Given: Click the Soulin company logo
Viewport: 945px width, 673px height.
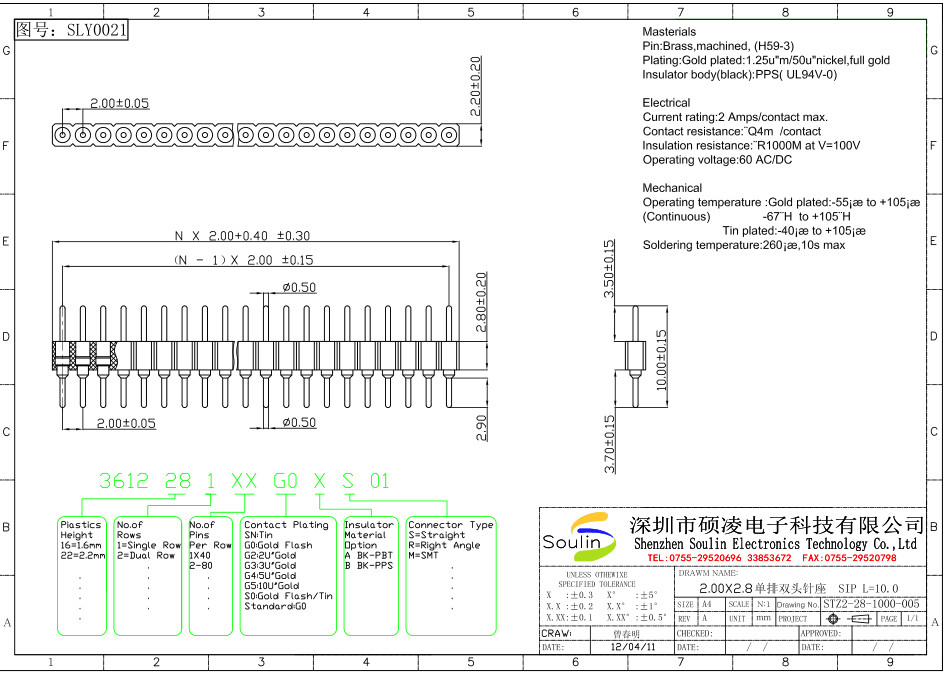Looking at the screenshot, I should pyautogui.click(x=580, y=536).
